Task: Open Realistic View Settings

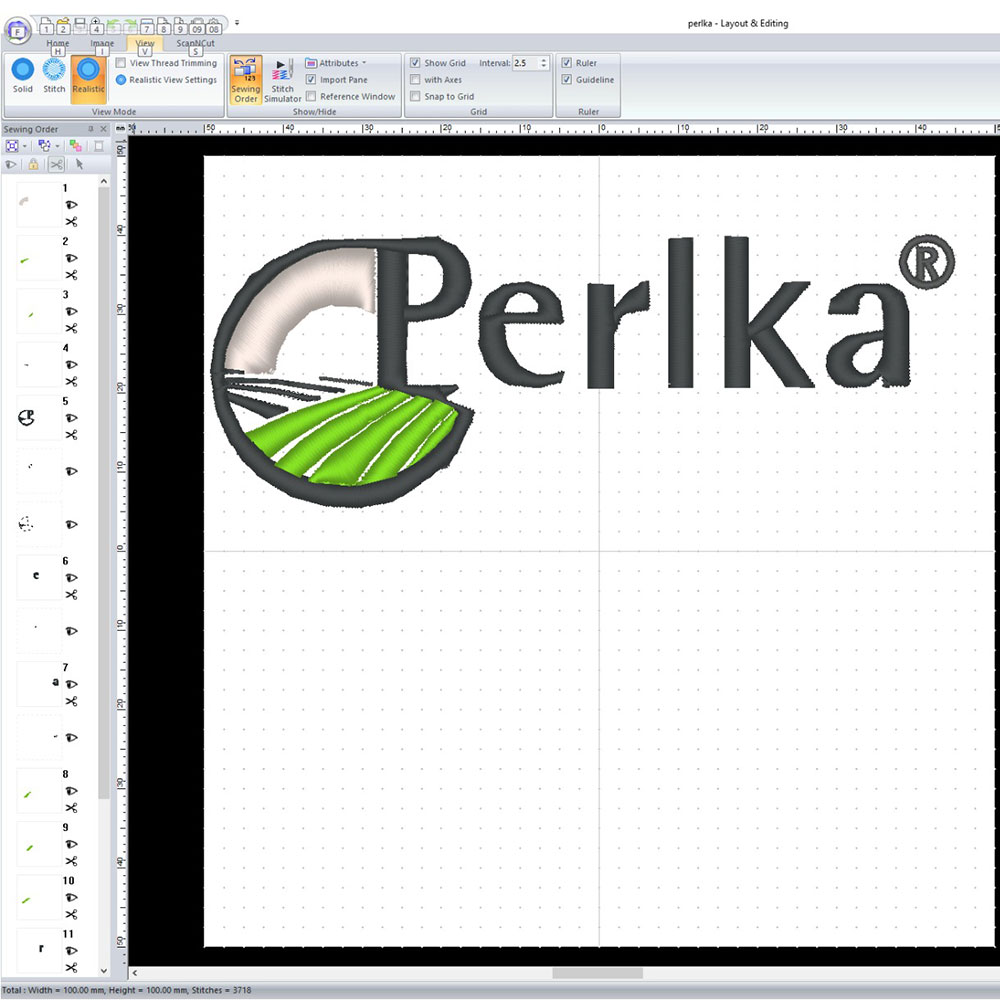Action: click(166, 80)
